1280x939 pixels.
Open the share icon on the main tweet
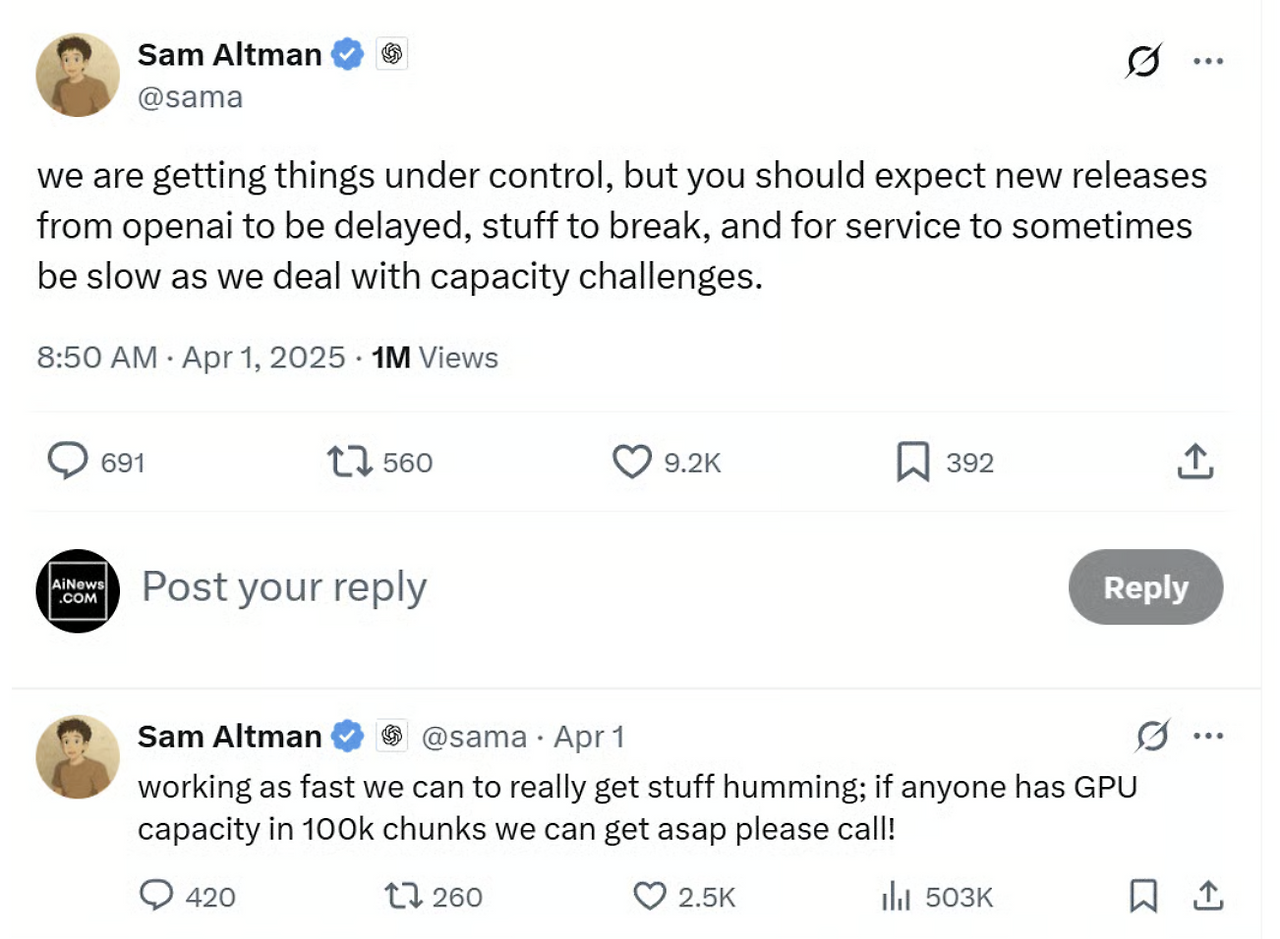click(x=1194, y=461)
